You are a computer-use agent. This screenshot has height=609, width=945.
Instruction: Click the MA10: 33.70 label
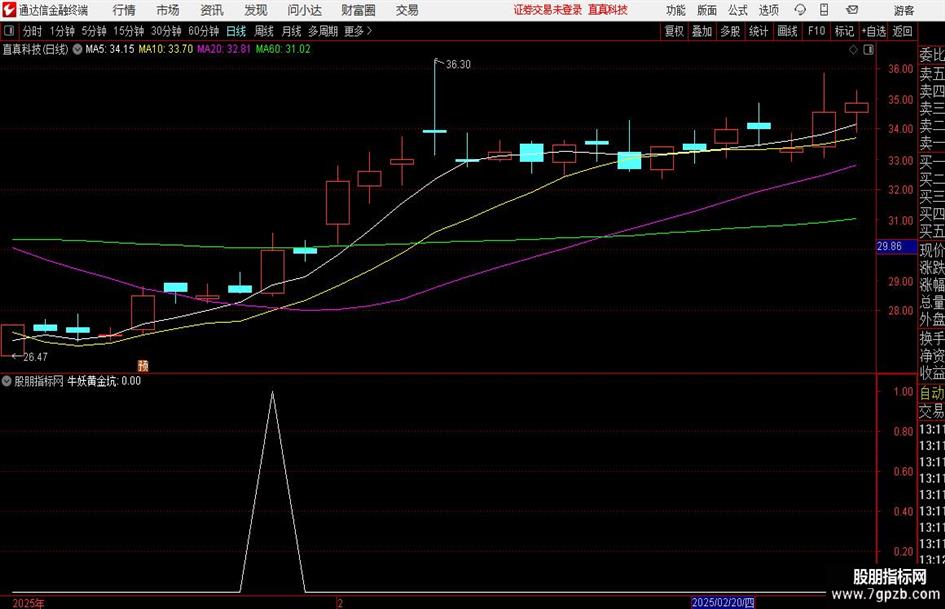[x=166, y=49]
